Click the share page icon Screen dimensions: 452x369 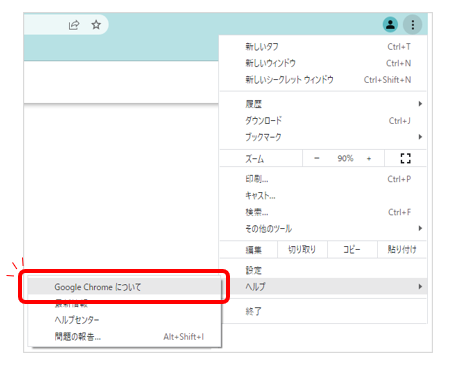(x=74, y=25)
